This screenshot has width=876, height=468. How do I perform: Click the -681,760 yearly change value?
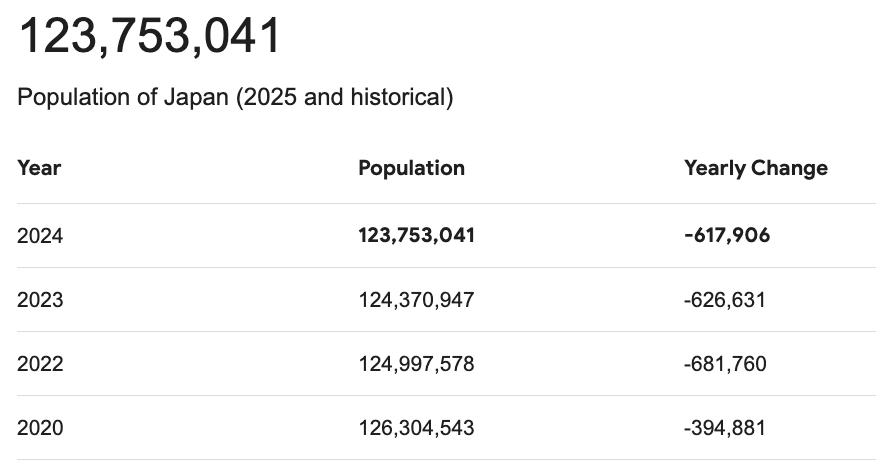725,364
